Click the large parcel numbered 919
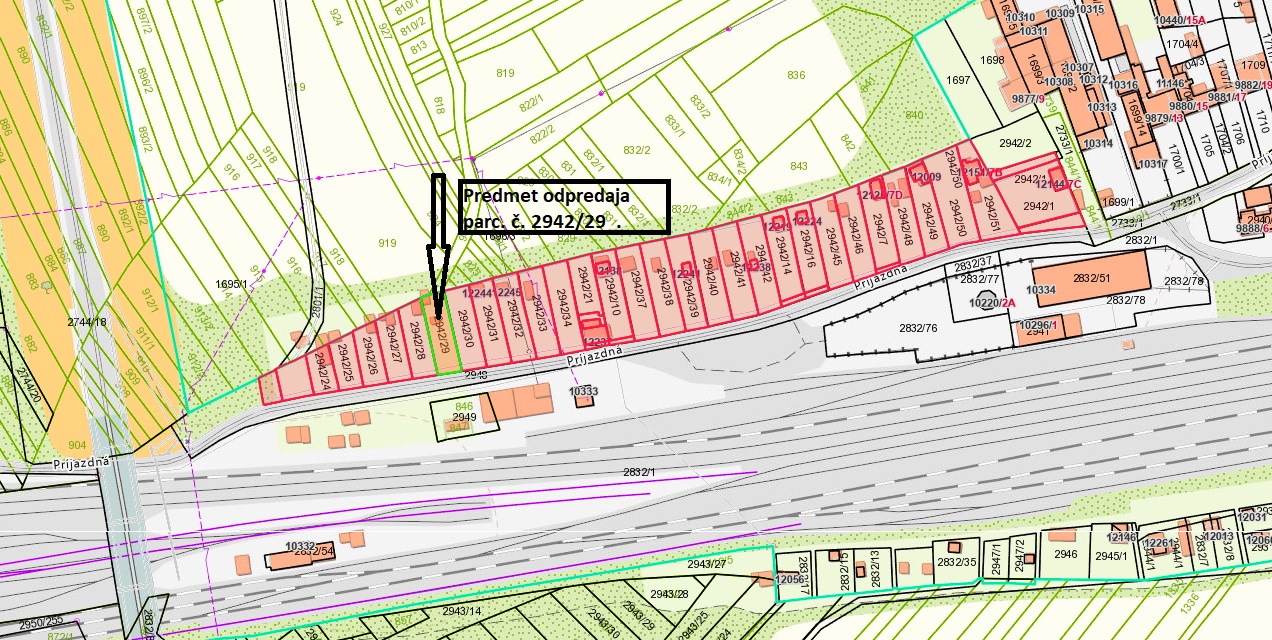 tap(388, 243)
